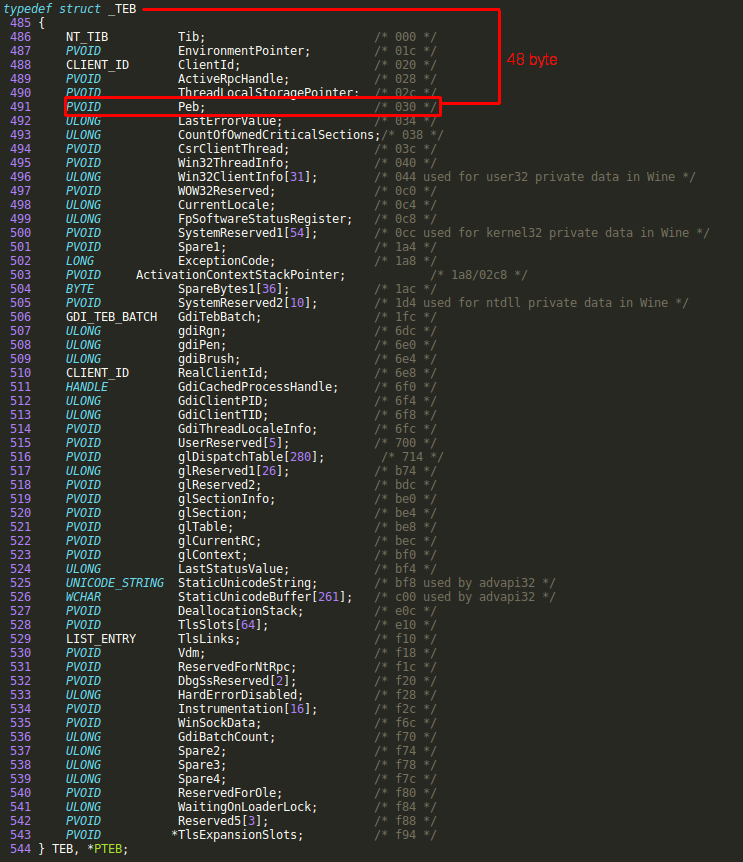This screenshot has height=862, width=743.
Task: Click line number 491 in the gutter
Action: point(20,107)
